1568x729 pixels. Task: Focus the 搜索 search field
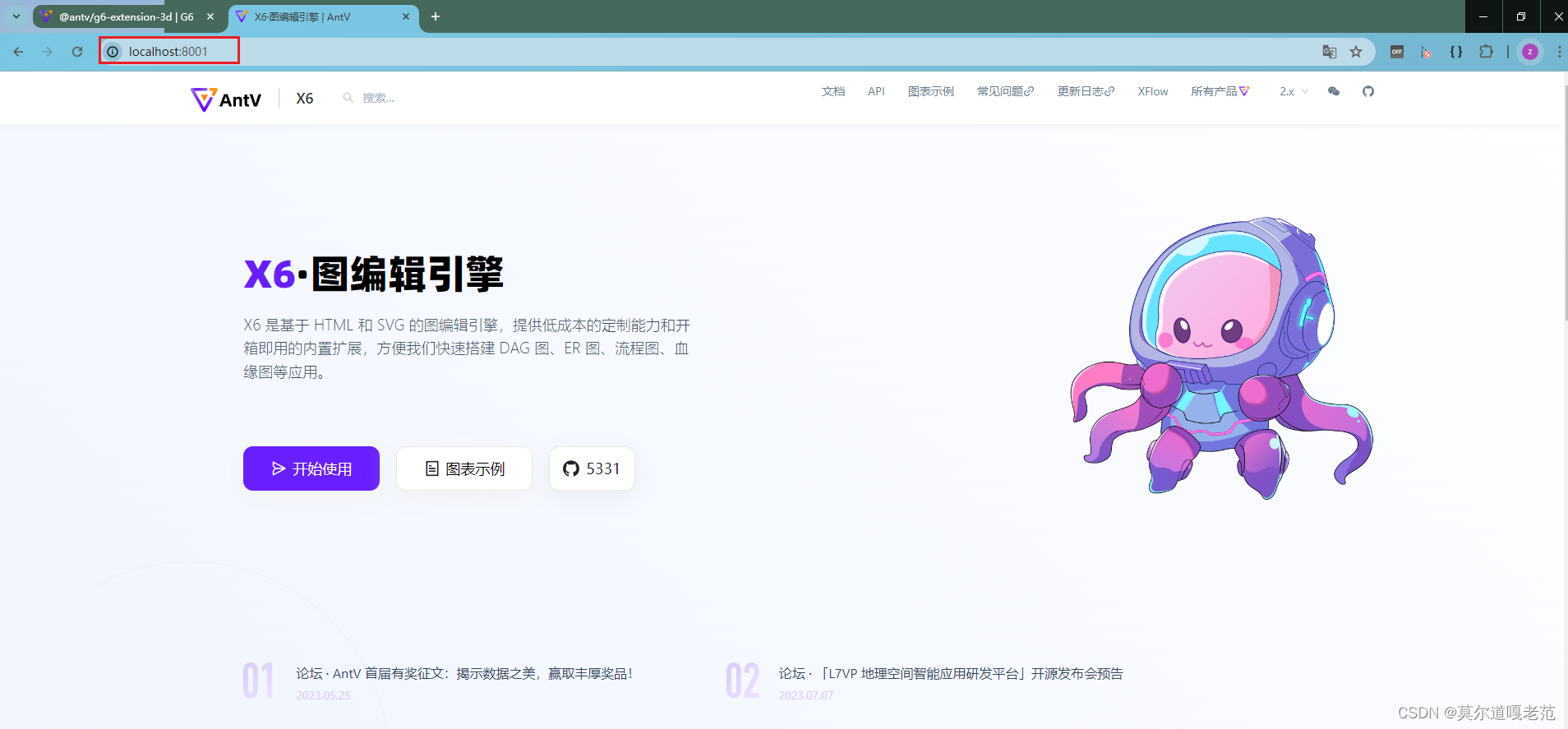378,98
